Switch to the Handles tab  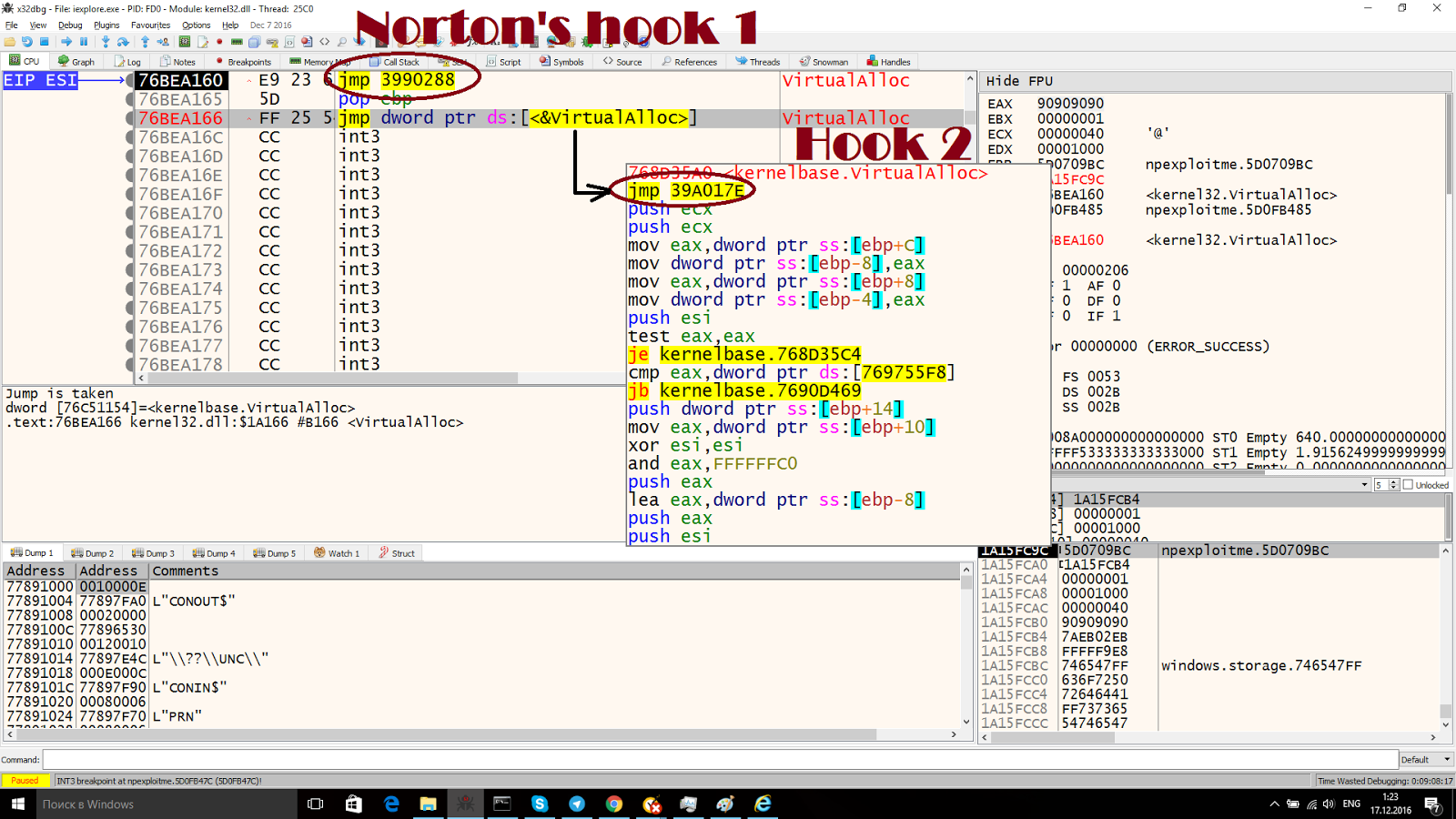(889, 62)
